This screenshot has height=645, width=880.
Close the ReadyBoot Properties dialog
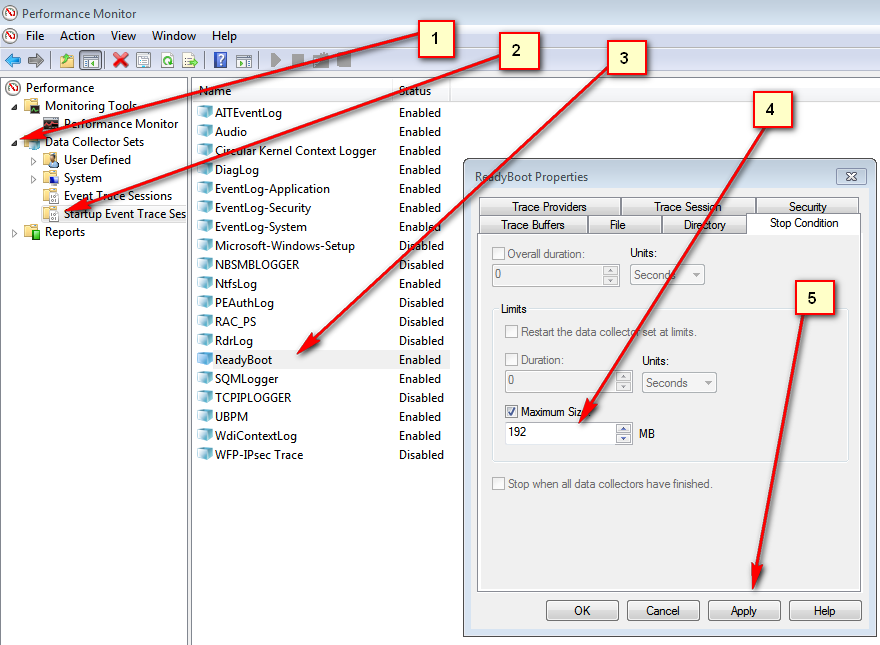point(851,176)
